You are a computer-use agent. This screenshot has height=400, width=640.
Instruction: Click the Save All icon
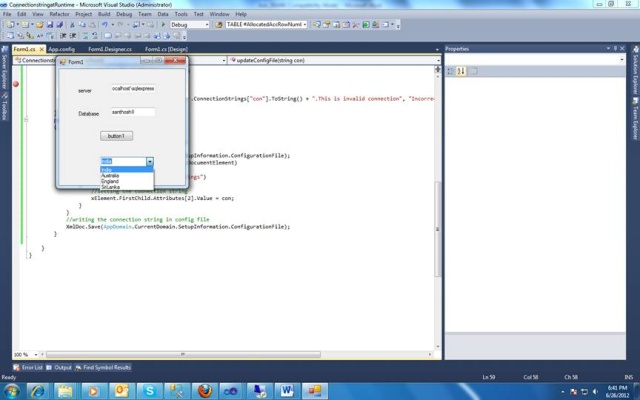point(60,25)
